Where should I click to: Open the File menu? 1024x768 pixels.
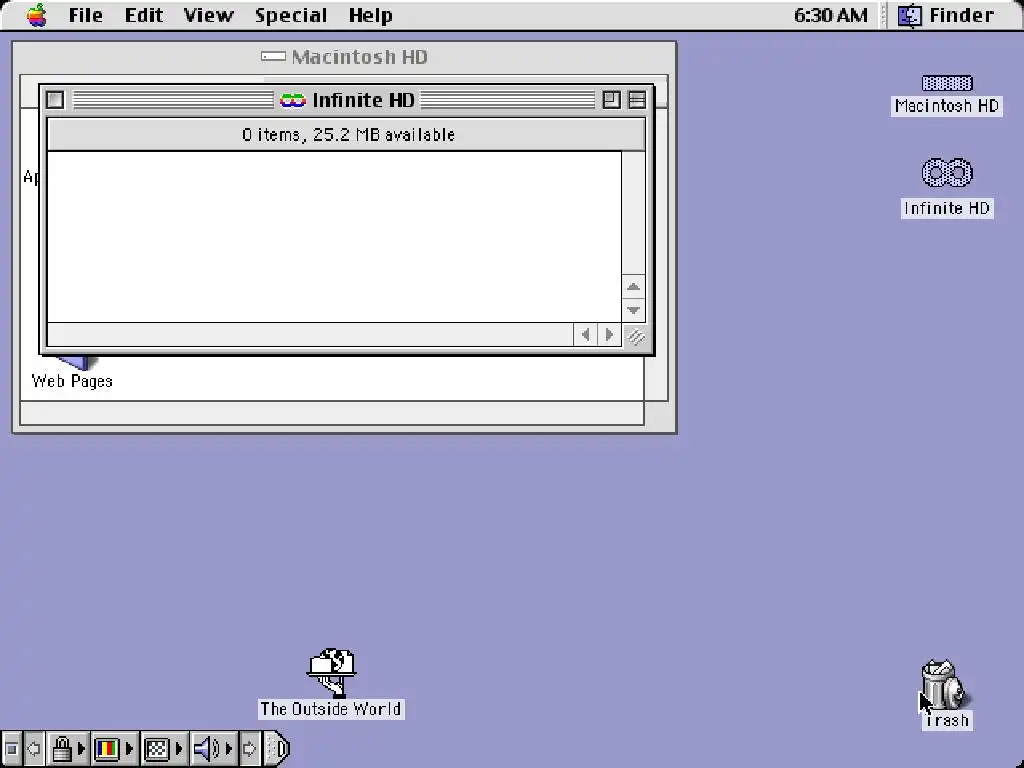click(86, 15)
